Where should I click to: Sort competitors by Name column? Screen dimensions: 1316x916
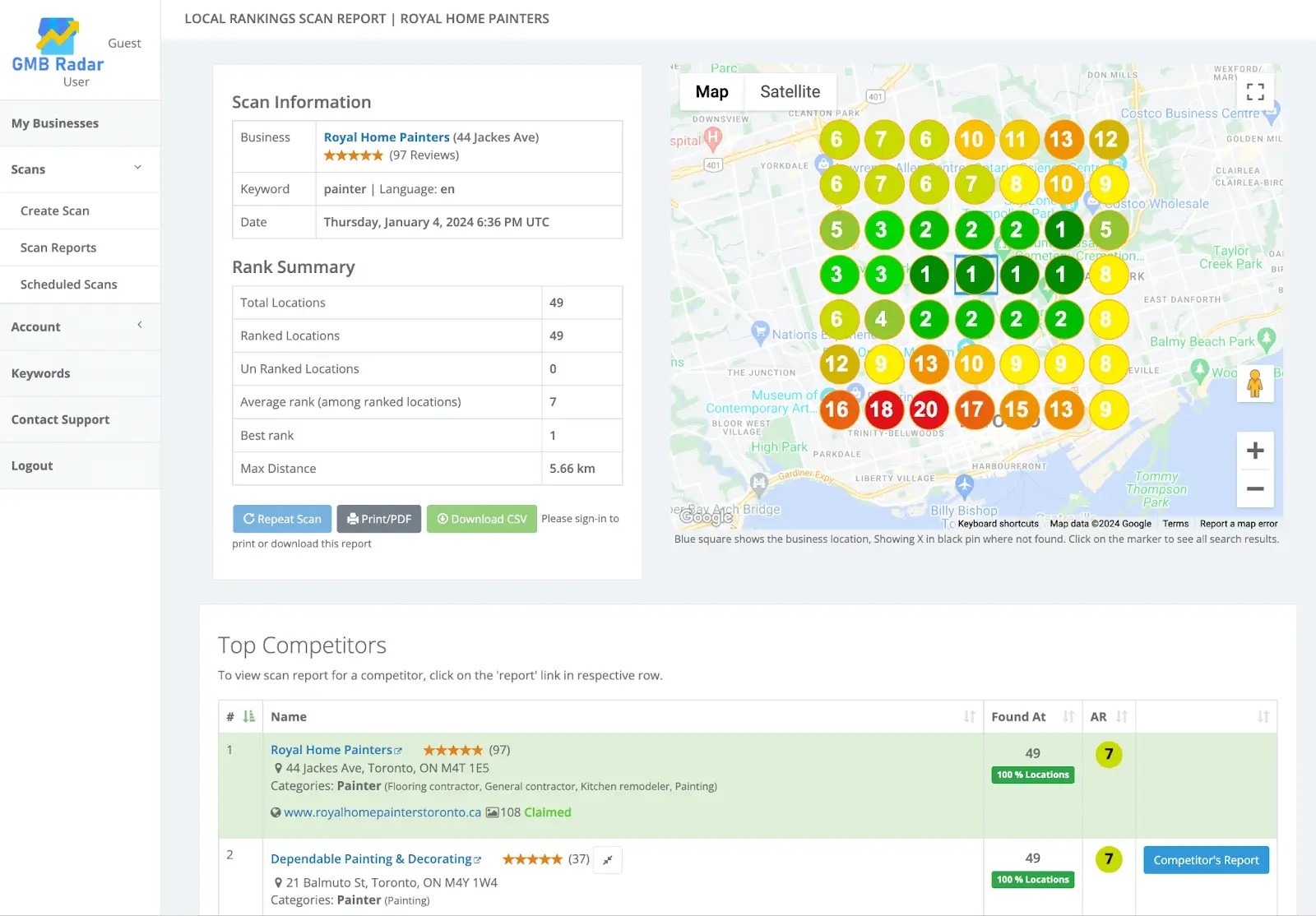click(970, 717)
